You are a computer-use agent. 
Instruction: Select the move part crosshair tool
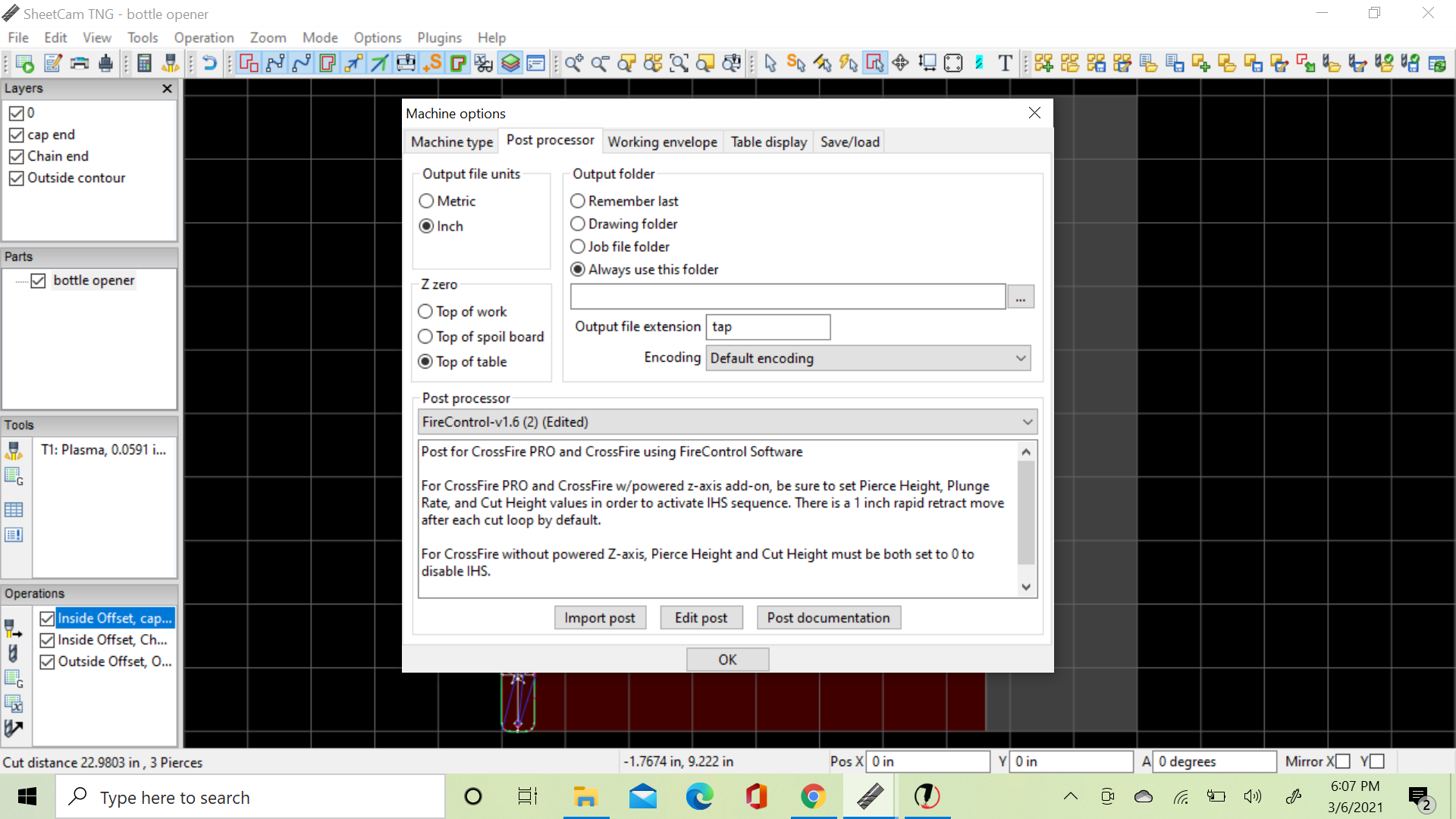click(x=900, y=63)
